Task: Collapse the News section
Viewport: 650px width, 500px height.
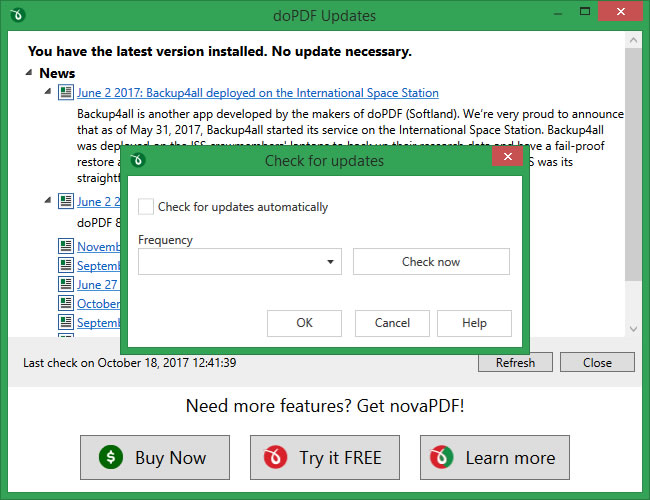Action: [x=29, y=73]
